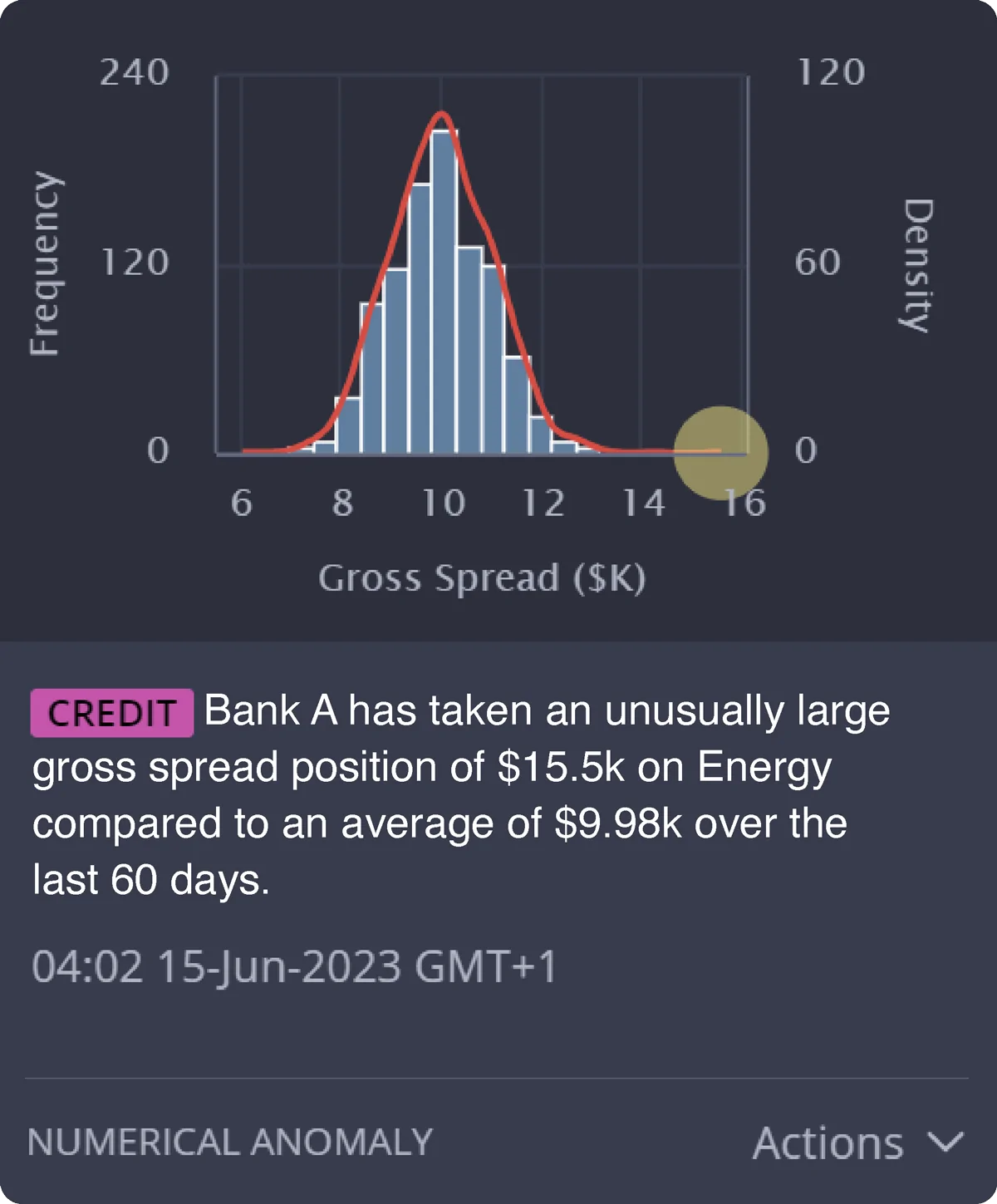
Task: Select the NUMERICAL ANOMALY label
Action: point(230,1143)
